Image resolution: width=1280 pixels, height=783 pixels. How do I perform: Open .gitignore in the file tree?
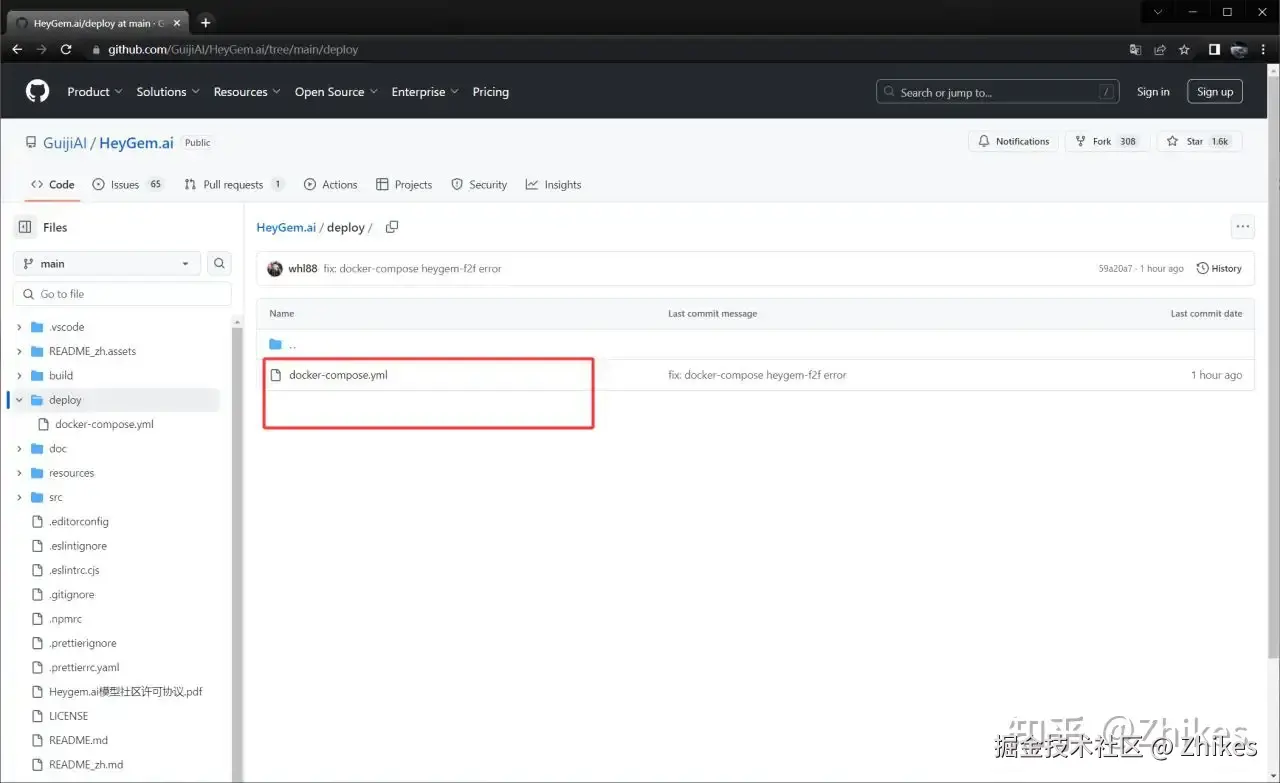71,594
